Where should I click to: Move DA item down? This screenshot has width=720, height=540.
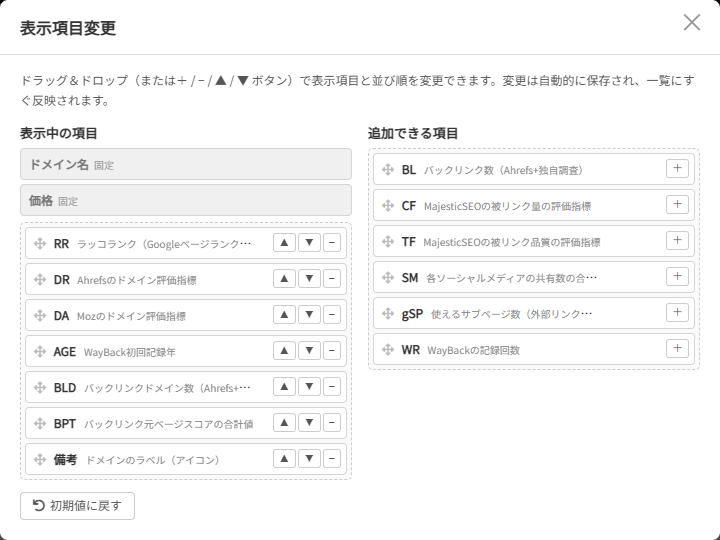pyautogui.click(x=309, y=315)
